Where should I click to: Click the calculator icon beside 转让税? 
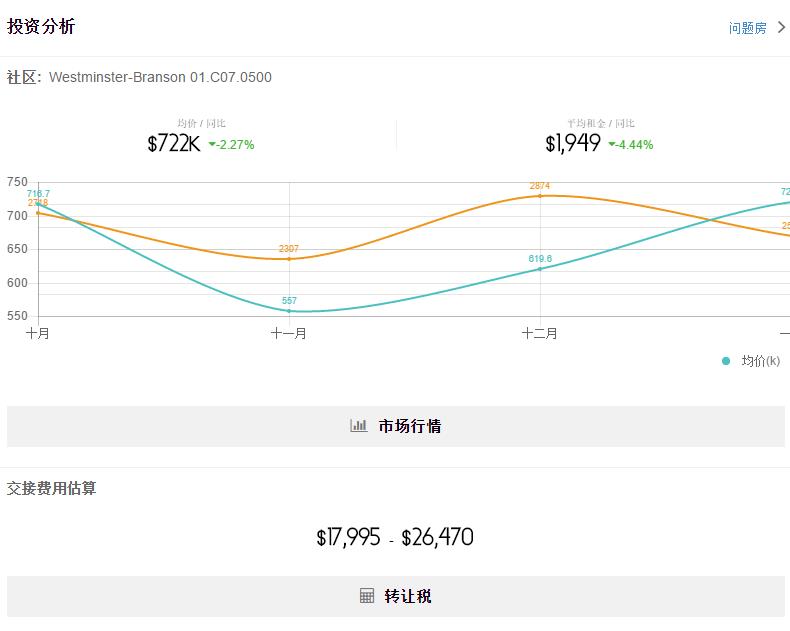(x=367, y=596)
